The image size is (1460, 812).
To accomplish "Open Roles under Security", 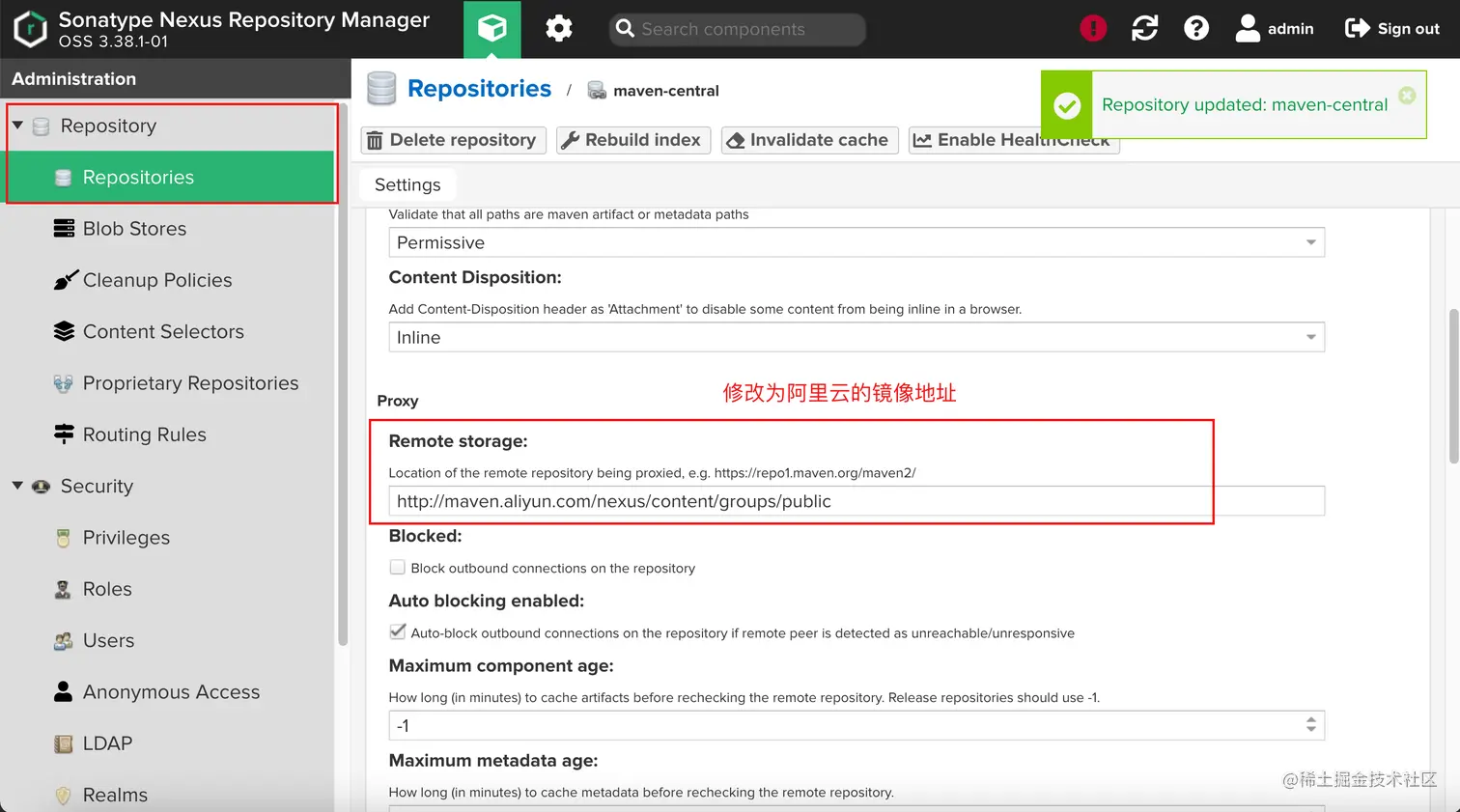I will click(x=107, y=589).
